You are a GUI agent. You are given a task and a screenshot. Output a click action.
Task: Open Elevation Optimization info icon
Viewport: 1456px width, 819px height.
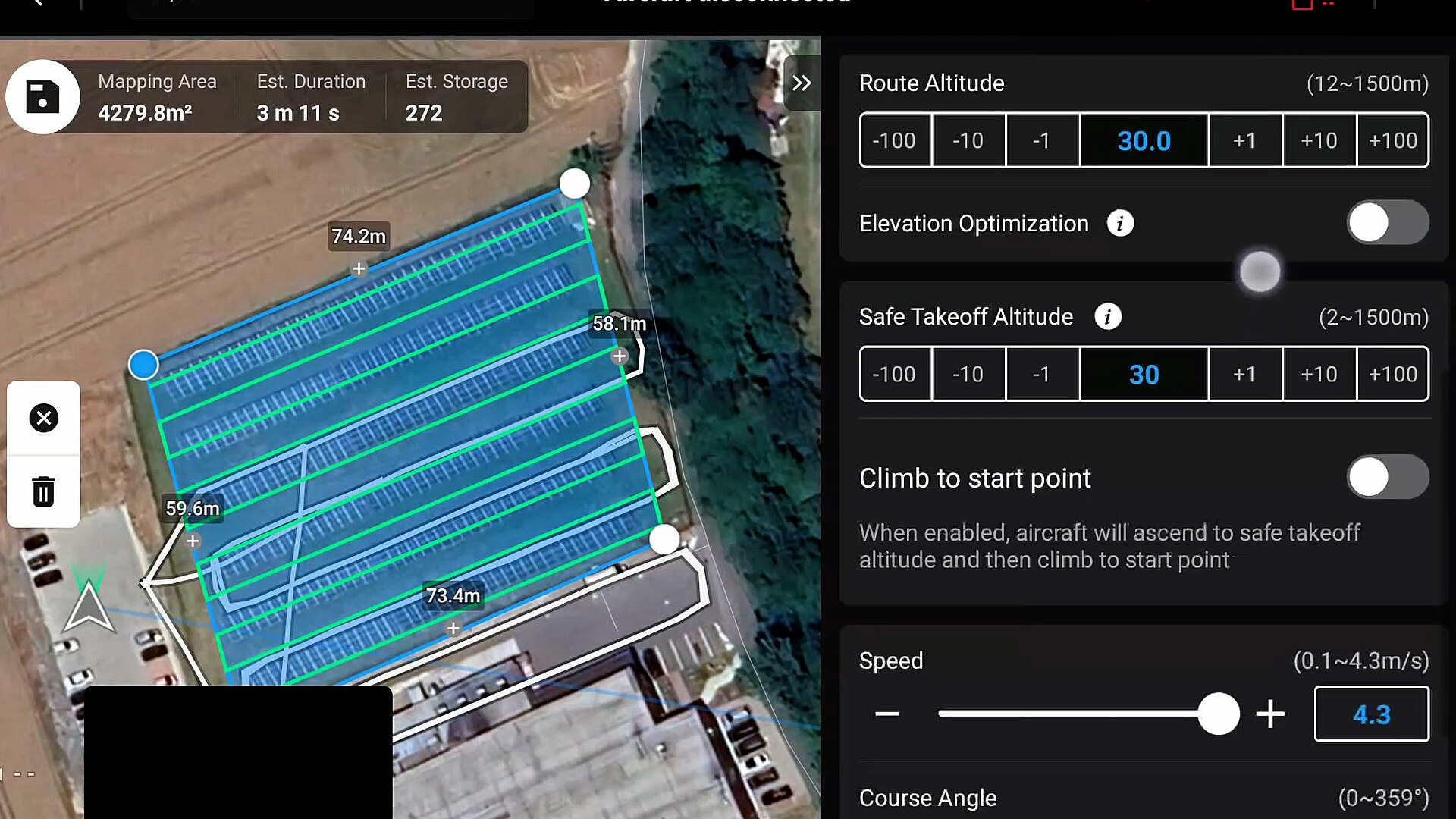point(1120,224)
